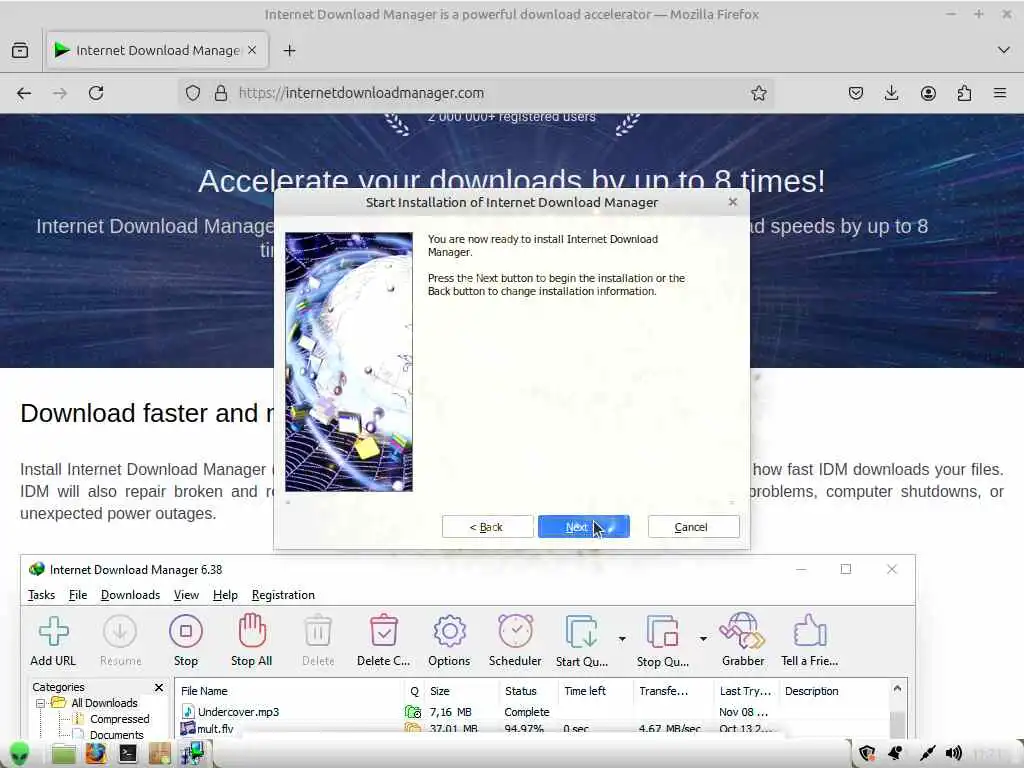
Task: Click Time left column header
Action: [x=594, y=691]
